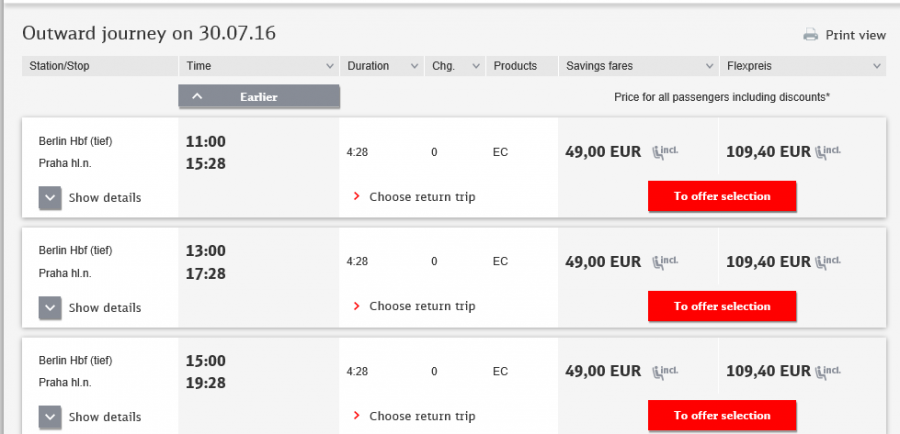This screenshot has width=900, height=434.
Task: Sort by the Savings fares column
Action: [x=637, y=66]
